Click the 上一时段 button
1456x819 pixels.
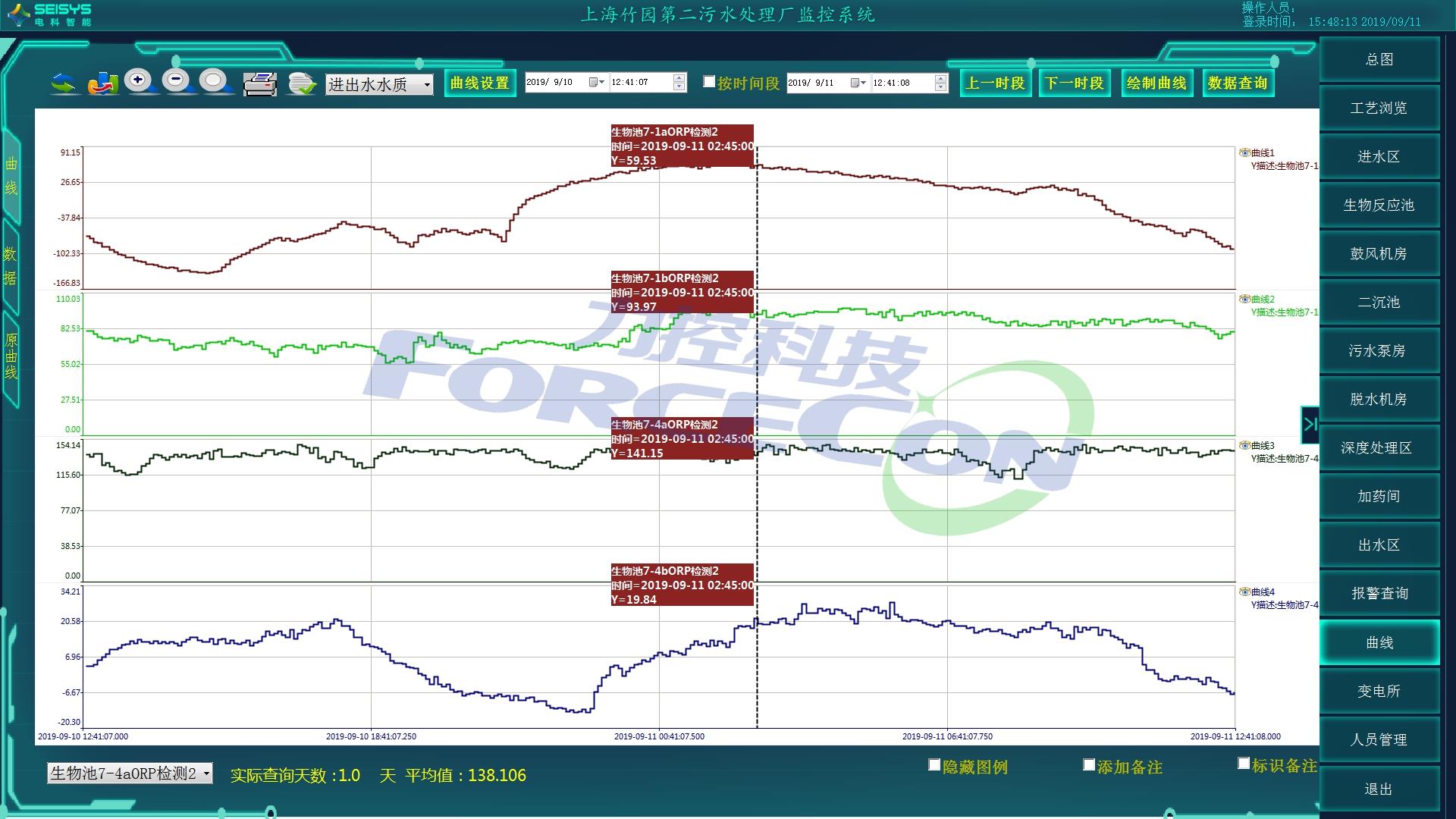point(995,83)
